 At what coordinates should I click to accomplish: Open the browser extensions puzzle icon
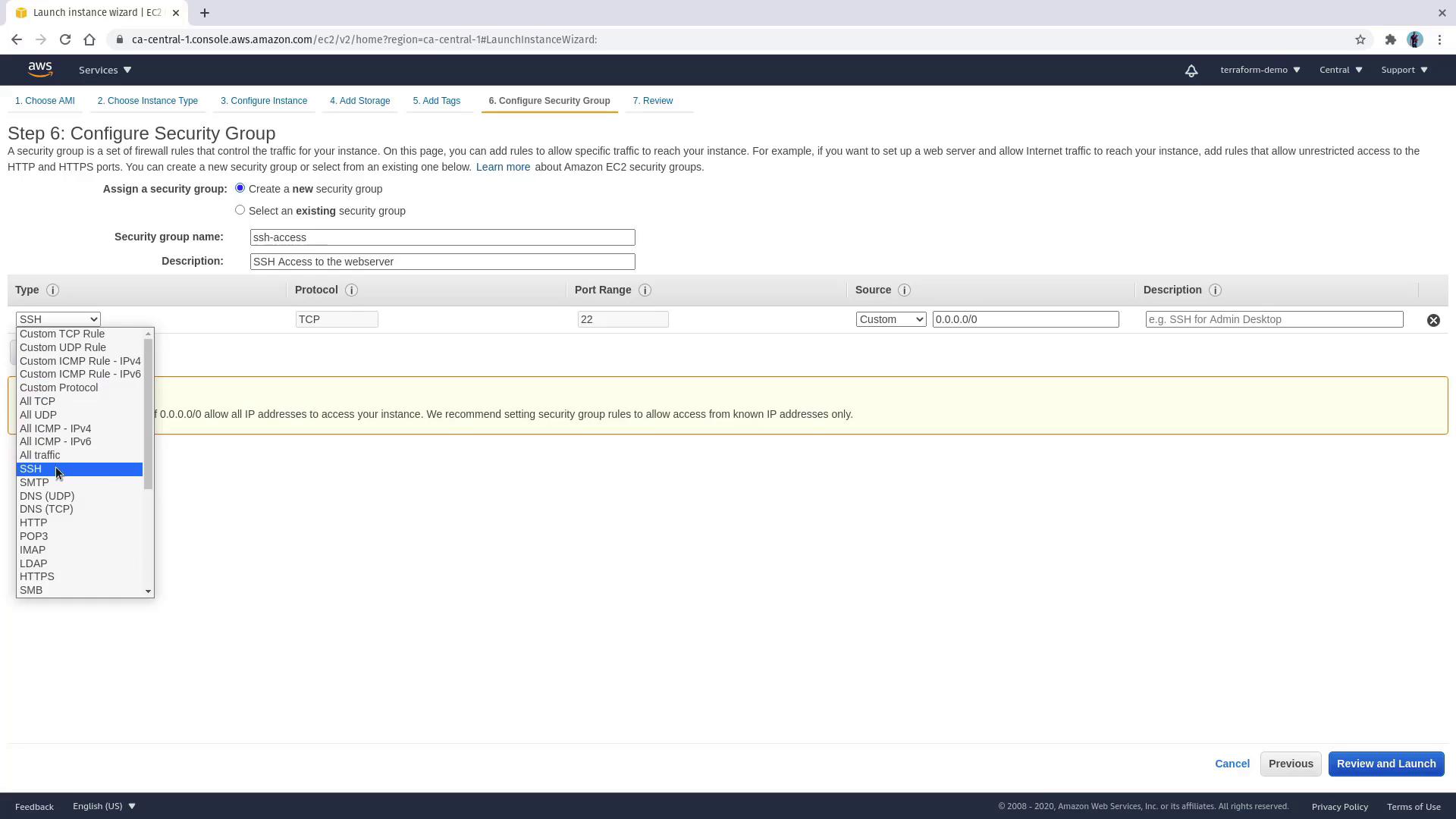click(1390, 39)
